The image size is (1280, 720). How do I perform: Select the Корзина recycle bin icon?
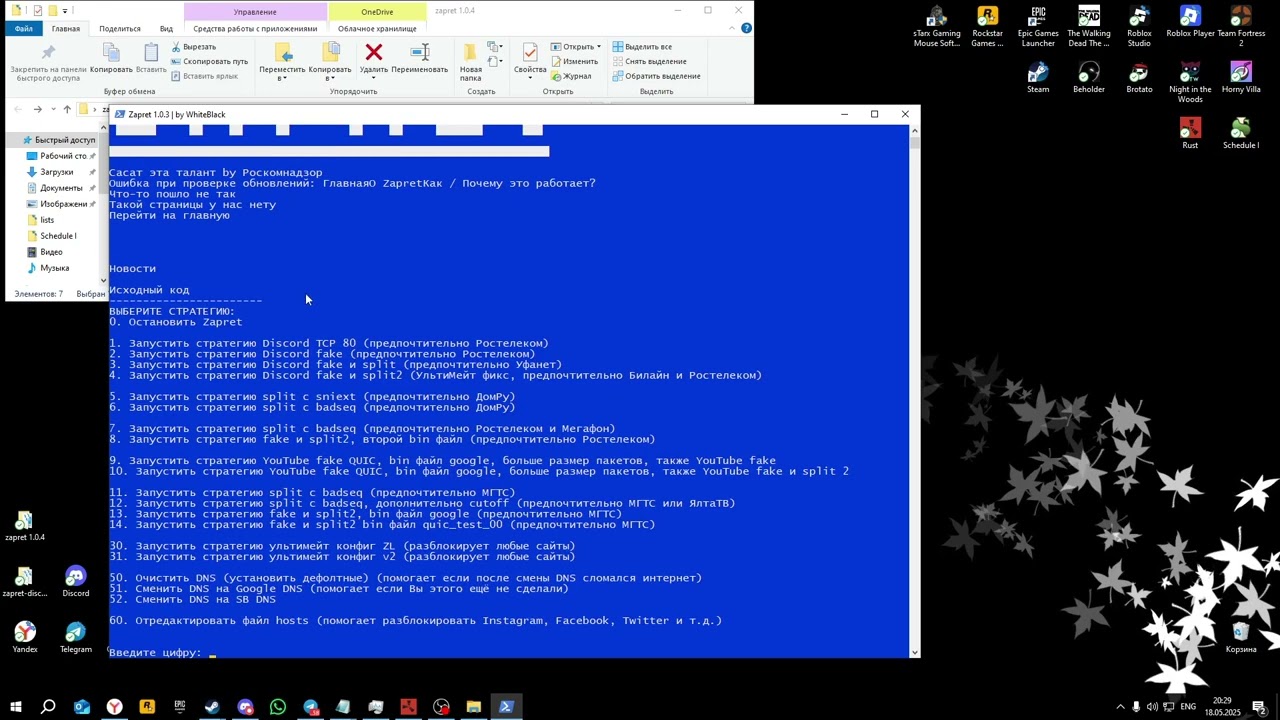click(x=1241, y=638)
